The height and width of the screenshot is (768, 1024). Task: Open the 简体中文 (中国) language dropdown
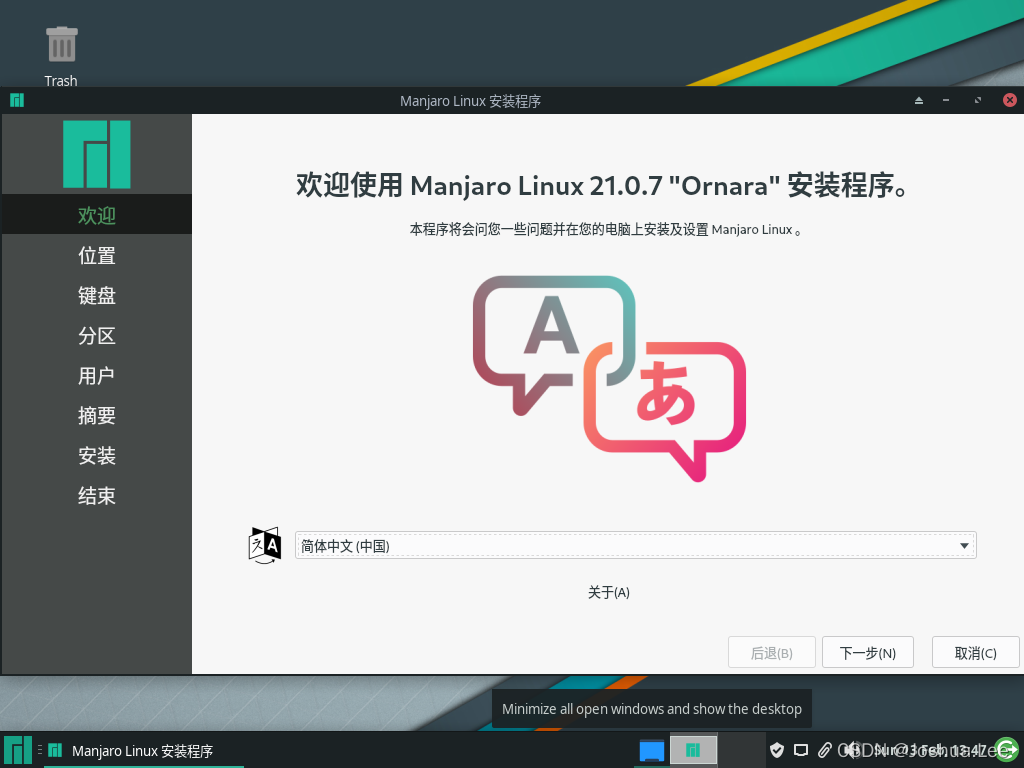pos(635,545)
